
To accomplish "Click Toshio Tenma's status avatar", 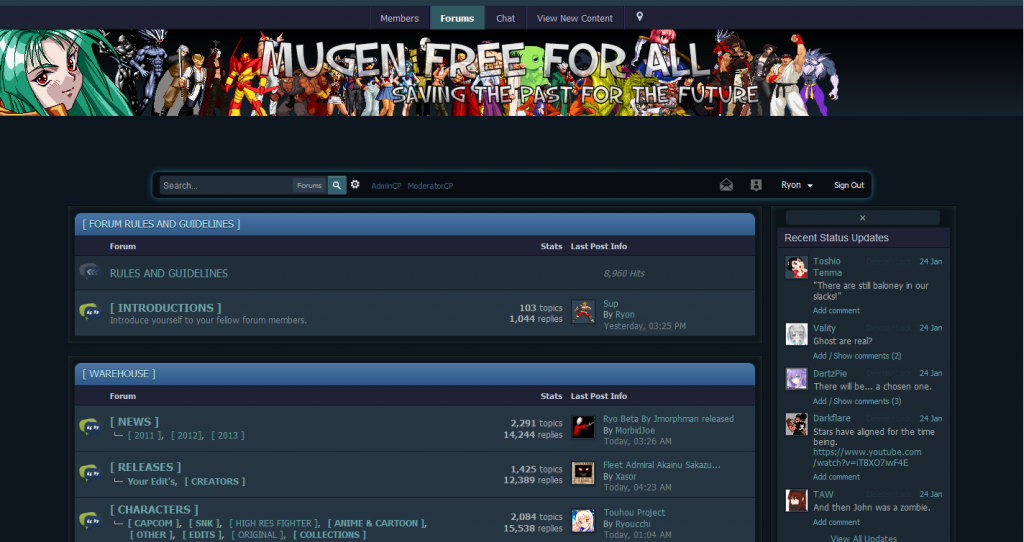I will [x=796, y=268].
